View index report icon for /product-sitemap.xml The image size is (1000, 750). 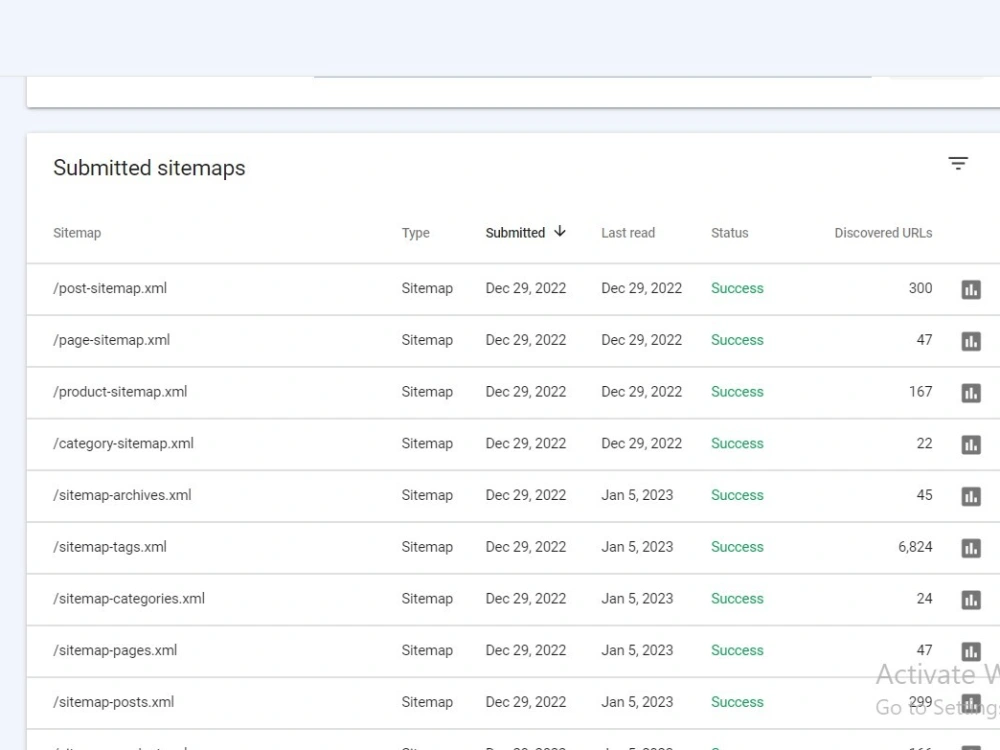pos(971,393)
